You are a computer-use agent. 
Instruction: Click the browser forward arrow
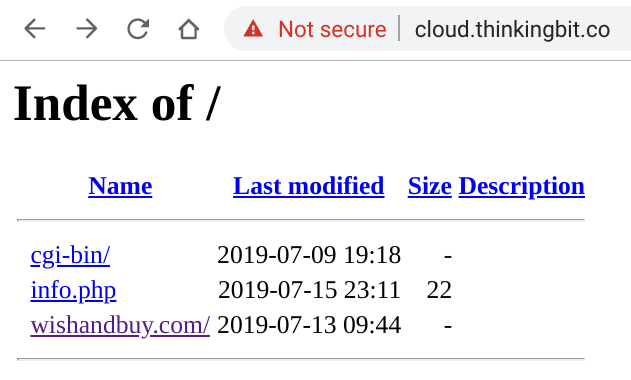click(x=87, y=29)
